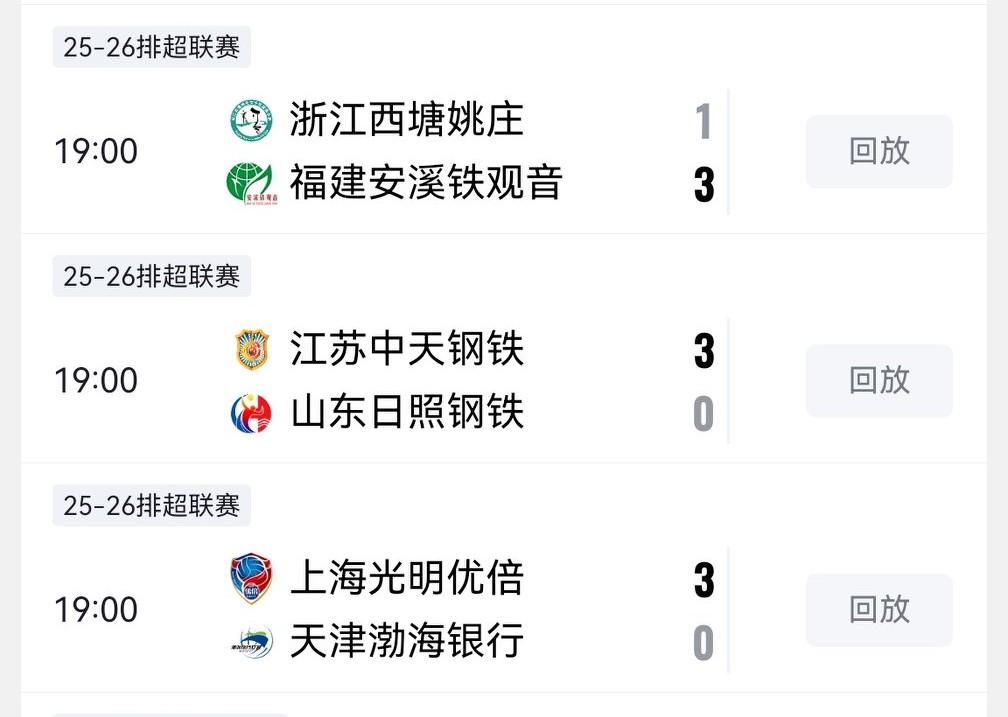Image resolution: width=1008 pixels, height=717 pixels.
Task: Click the score 3 beside 江苏中天钢铁
Action: coord(704,351)
